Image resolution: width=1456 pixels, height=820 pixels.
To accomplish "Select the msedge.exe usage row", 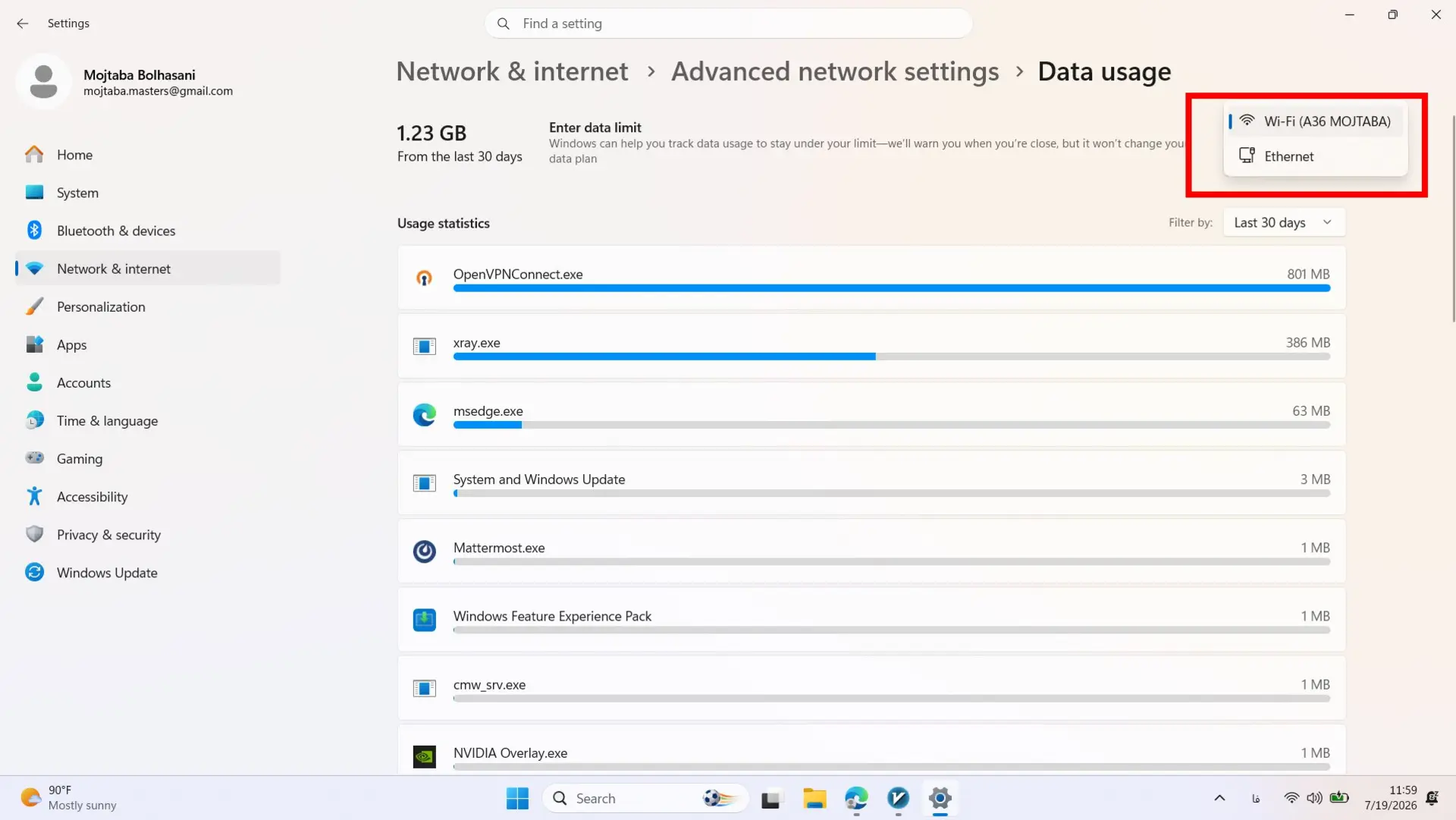I will point(871,414).
